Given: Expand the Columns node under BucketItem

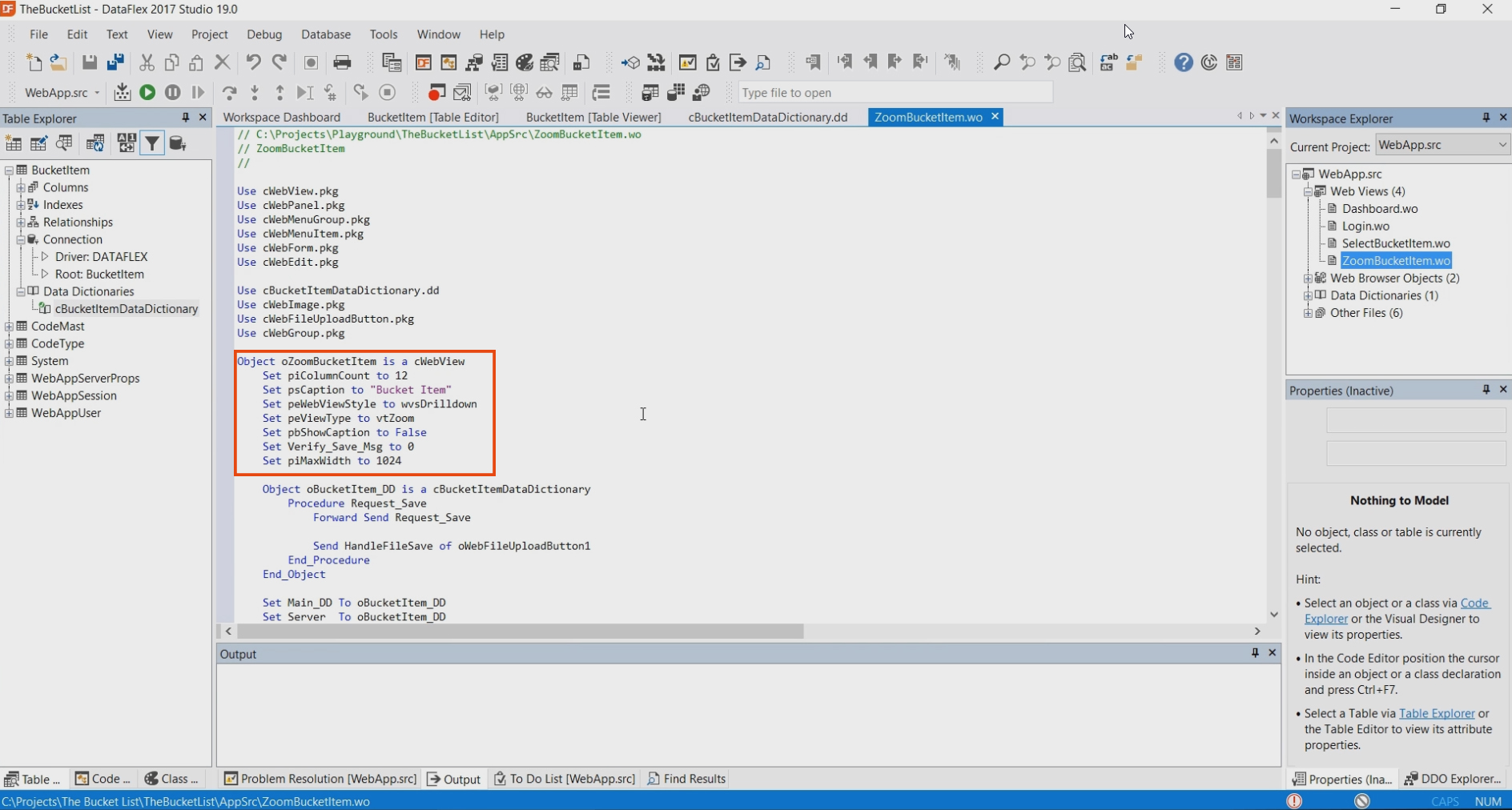Looking at the screenshot, I should tap(21, 187).
